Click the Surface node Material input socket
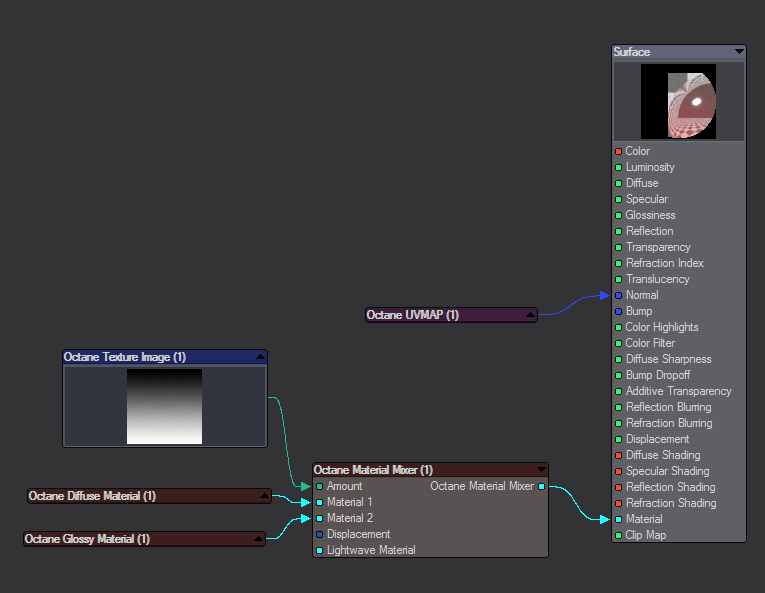The image size is (765, 593). point(618,519)
